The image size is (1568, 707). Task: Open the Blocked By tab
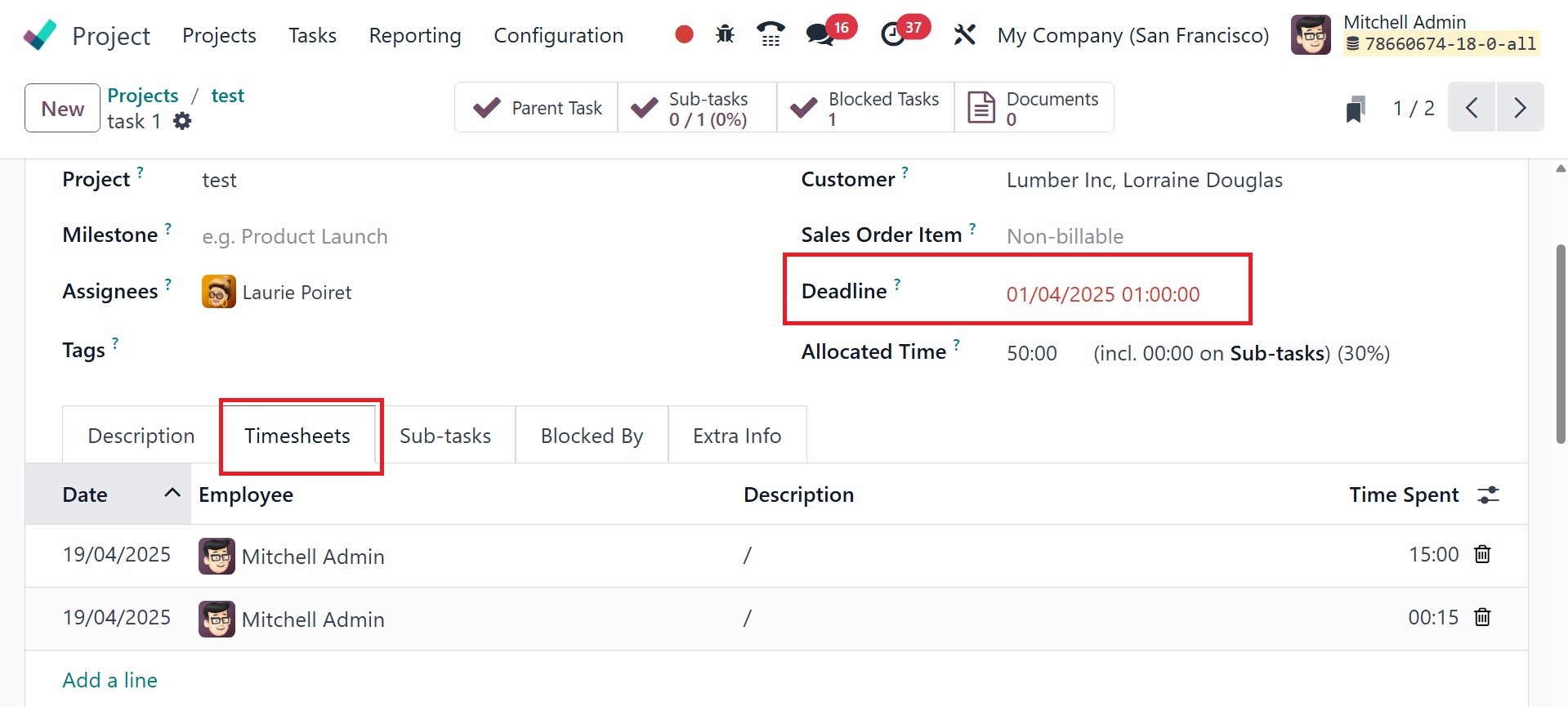coord(592,436)
